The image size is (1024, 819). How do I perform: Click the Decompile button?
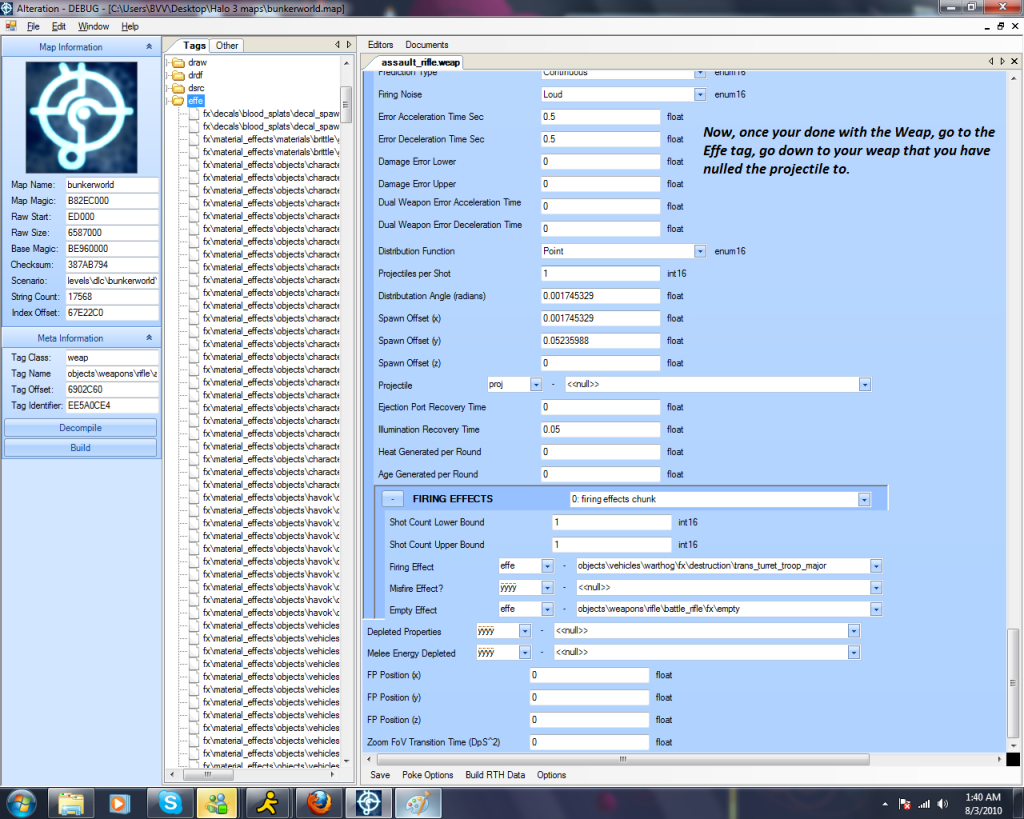(80, 428)
